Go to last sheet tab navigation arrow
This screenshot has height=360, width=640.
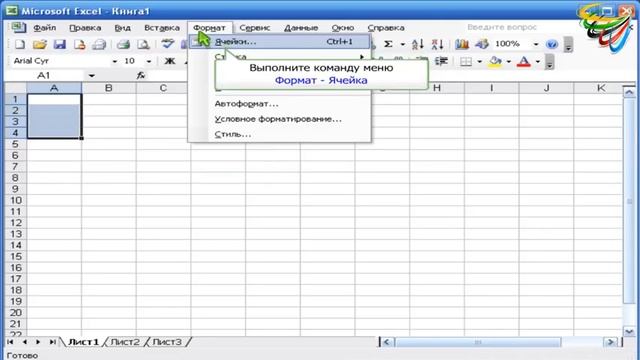[x=52, y=342]
